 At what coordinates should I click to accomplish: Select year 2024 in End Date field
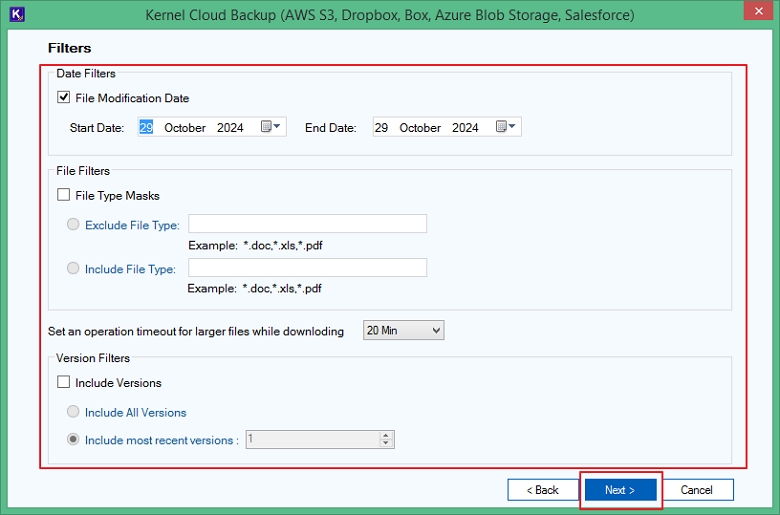click(465, 128)
